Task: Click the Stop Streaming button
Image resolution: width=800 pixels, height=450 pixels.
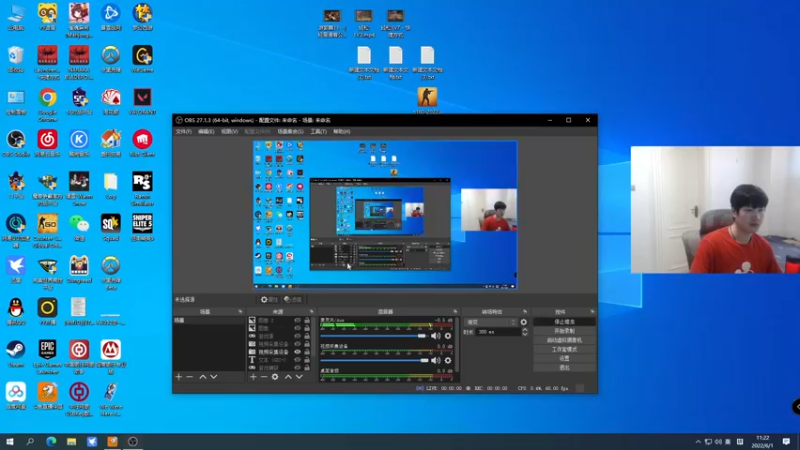Action: point(564,322)
